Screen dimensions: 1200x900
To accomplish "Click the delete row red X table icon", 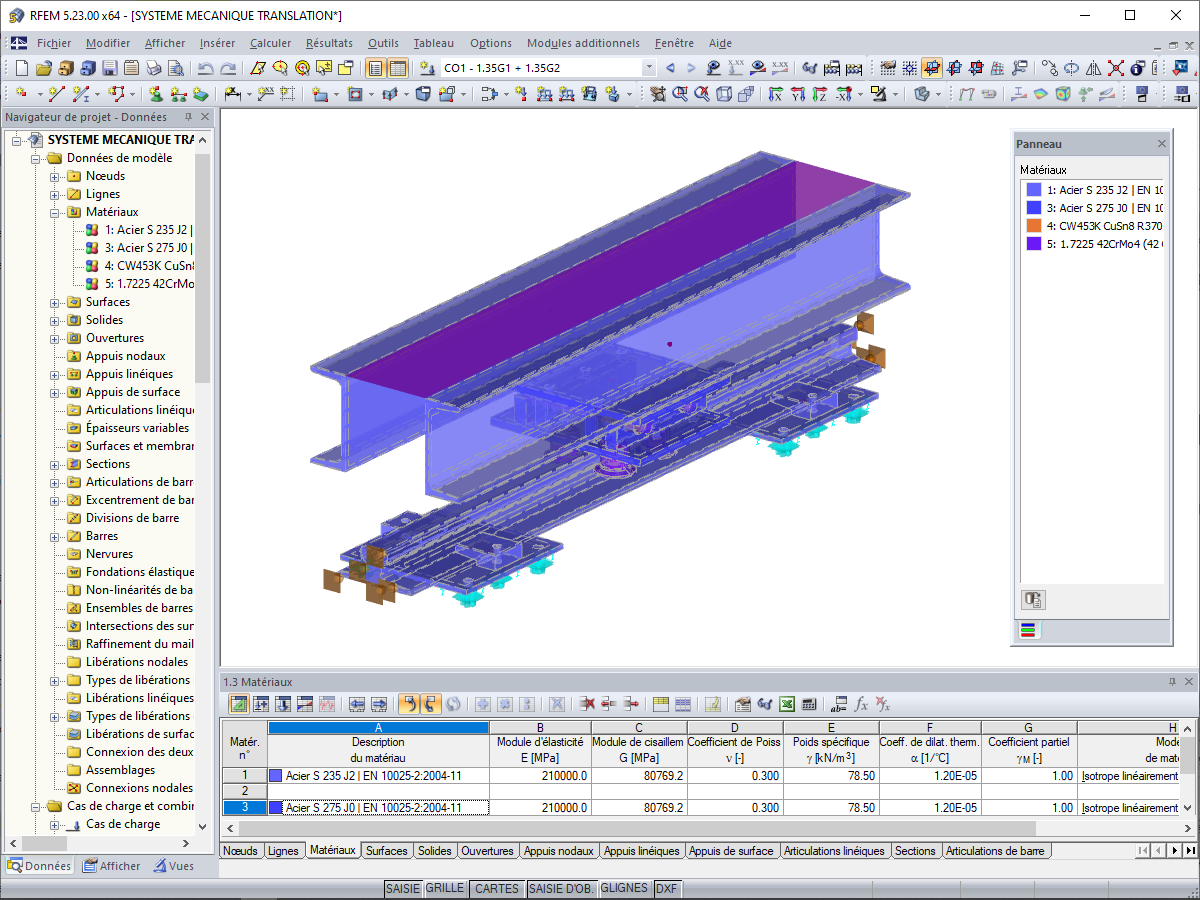I will (x=587, y=704).
